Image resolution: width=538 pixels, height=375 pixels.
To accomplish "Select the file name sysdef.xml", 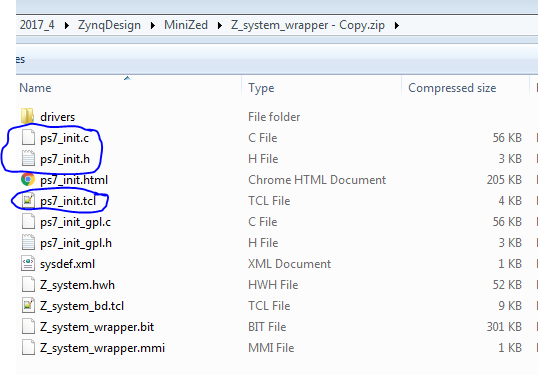I will point(67,264).
